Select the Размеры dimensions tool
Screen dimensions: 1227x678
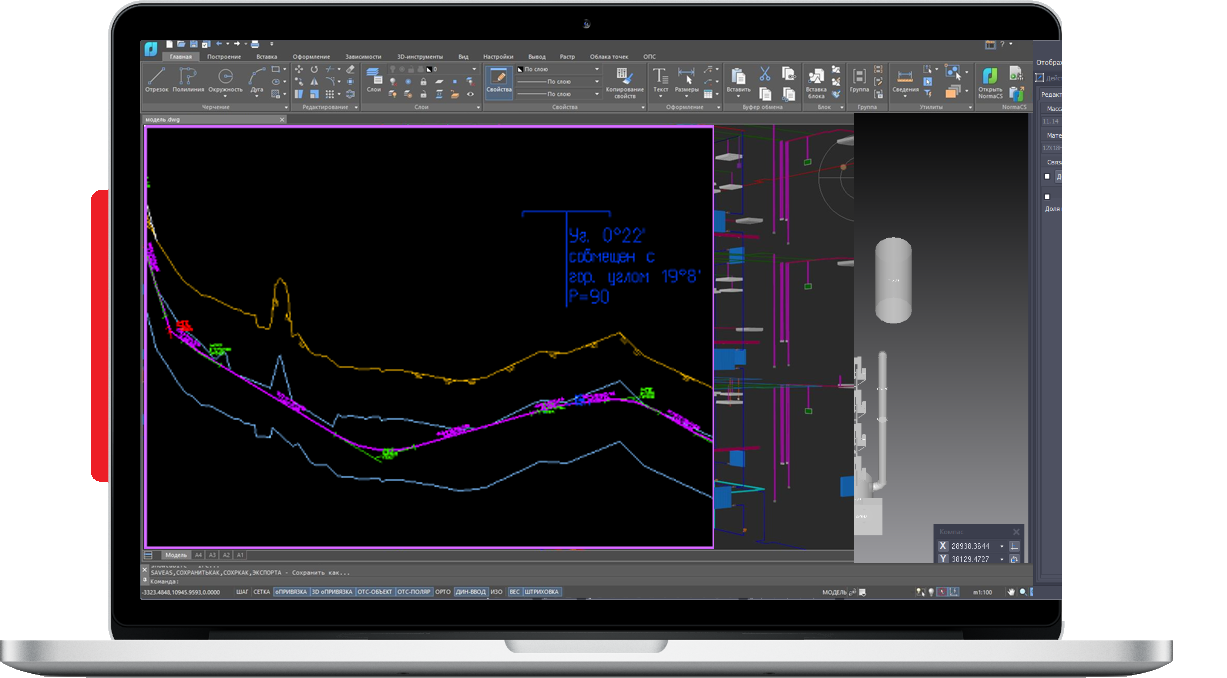point(686,79)
